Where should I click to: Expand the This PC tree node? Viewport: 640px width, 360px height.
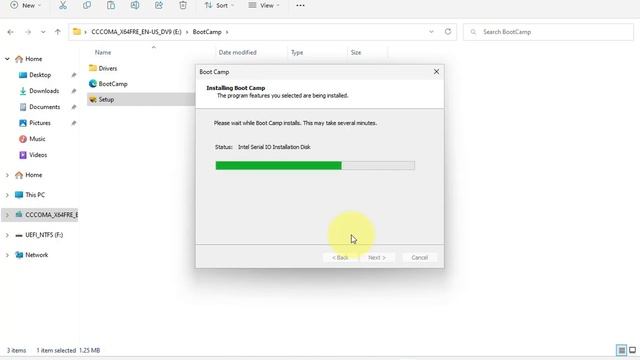[x=7, y=195]
